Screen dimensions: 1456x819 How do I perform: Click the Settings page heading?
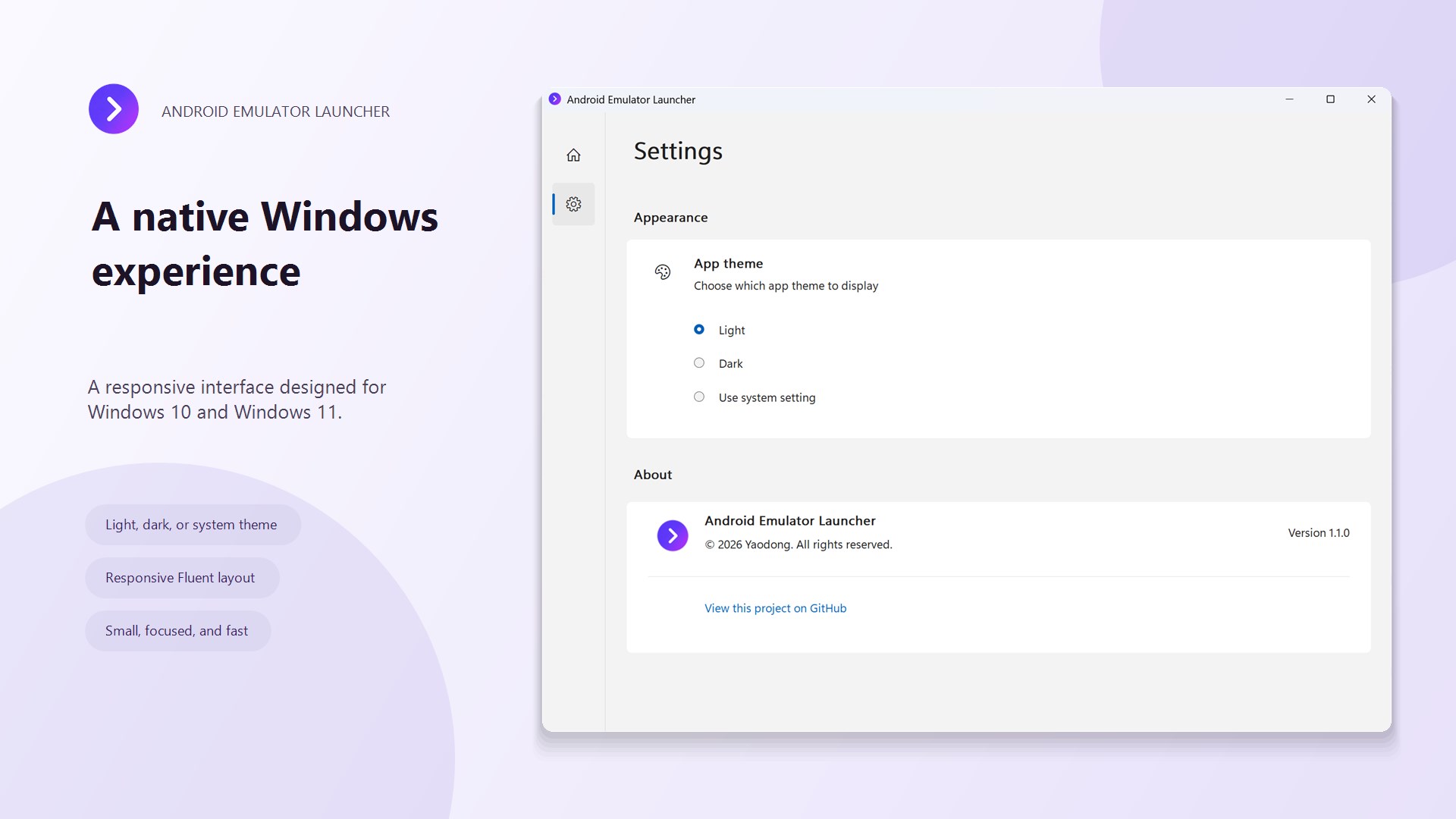678,152
